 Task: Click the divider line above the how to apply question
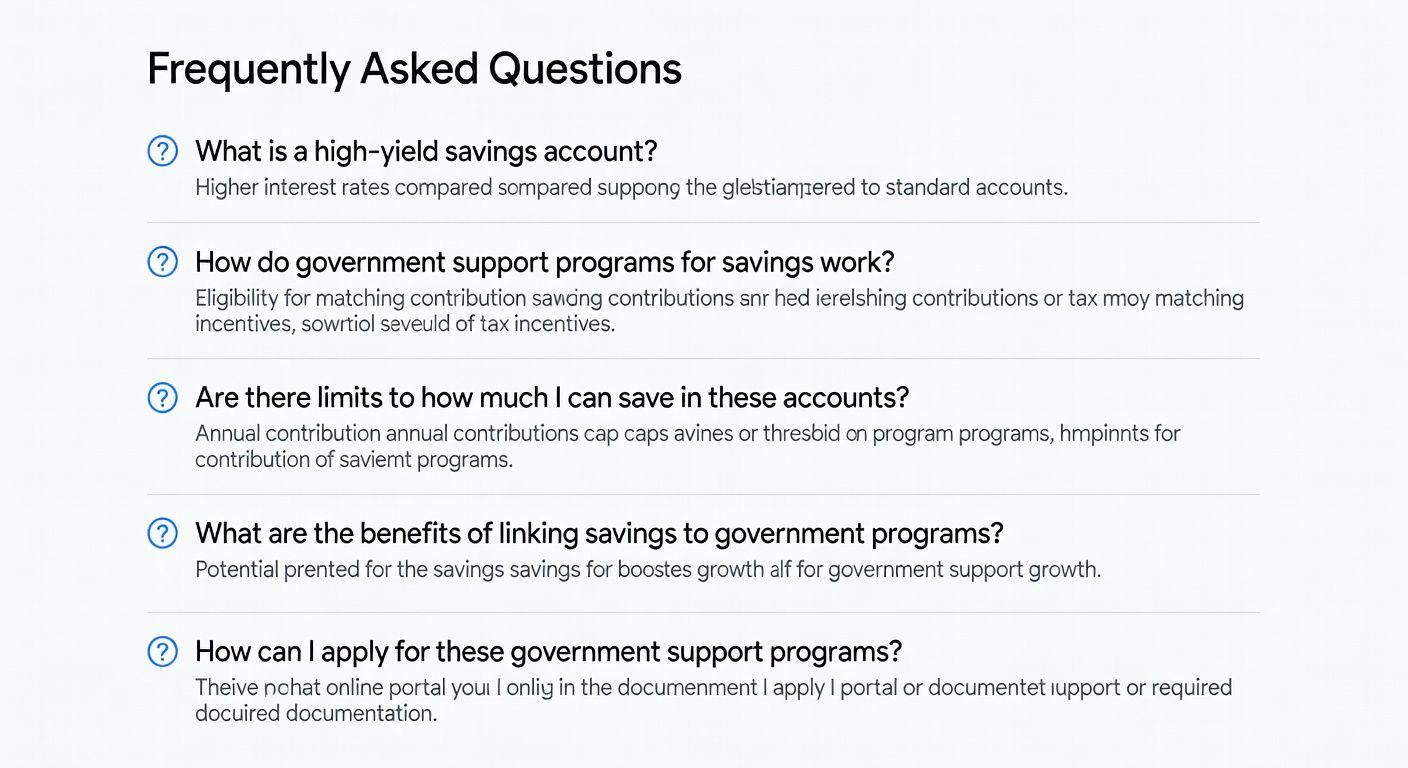pyautogui.click(x=703, y=612)
